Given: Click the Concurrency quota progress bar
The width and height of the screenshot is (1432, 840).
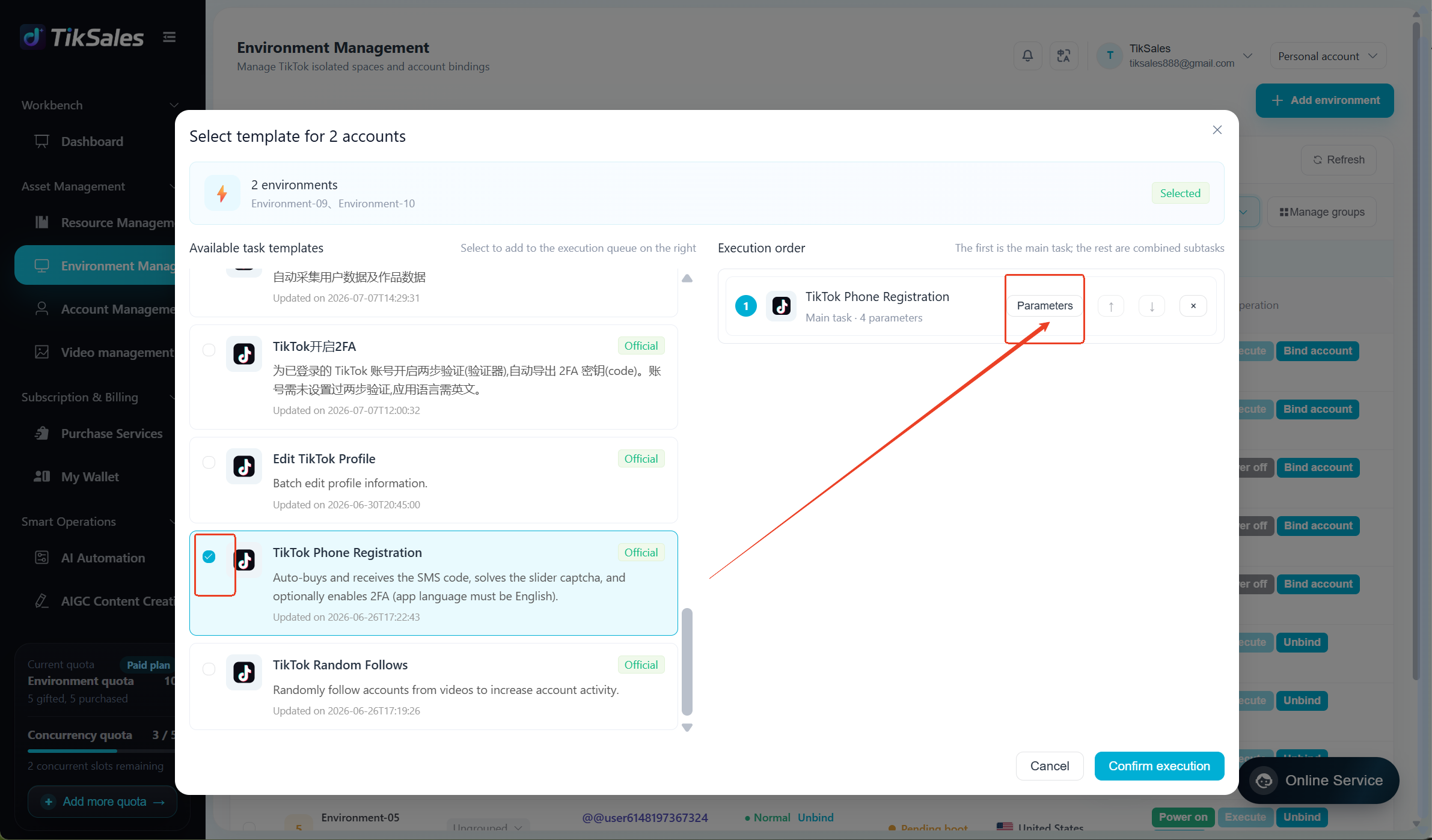Looking at the screenshot, I should tap(101, 751).
